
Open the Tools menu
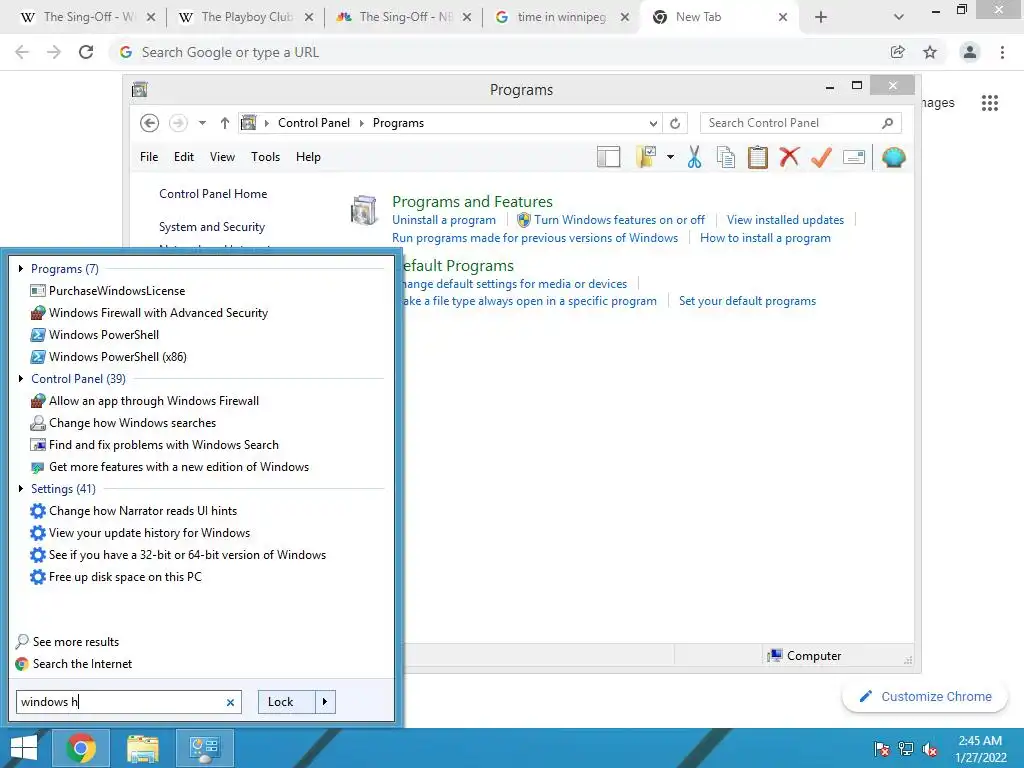point(265,157)
